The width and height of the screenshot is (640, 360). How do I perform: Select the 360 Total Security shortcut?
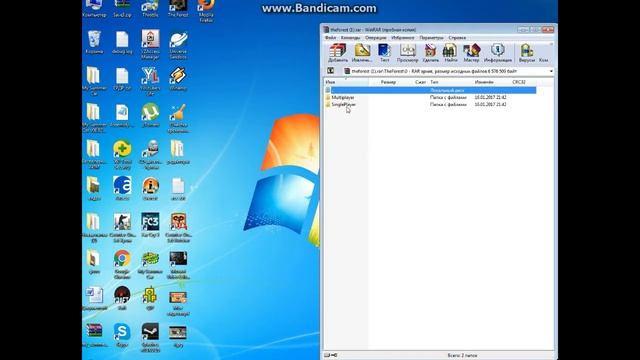pyautogui.click(x=122, y=155)
